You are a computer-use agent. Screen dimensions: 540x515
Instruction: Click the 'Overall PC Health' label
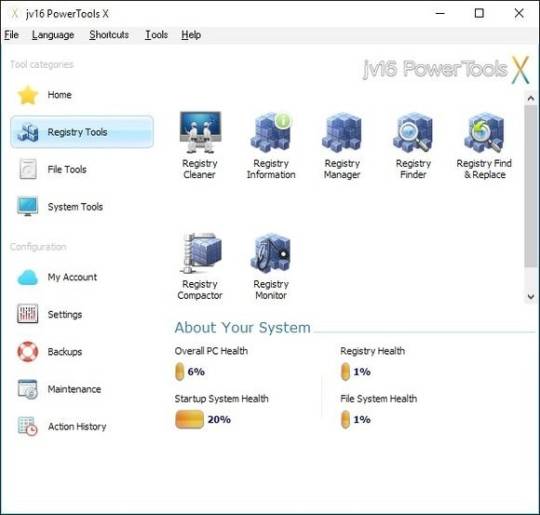tap(211, 351)
